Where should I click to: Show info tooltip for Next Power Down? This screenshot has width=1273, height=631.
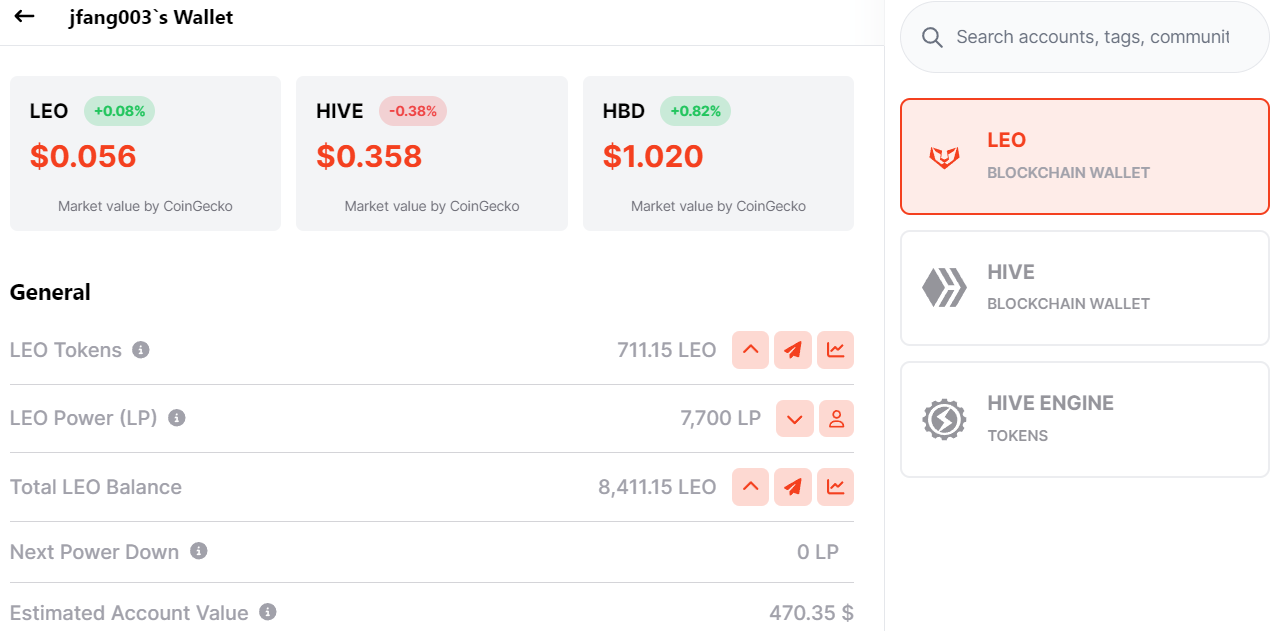(199, 551)
